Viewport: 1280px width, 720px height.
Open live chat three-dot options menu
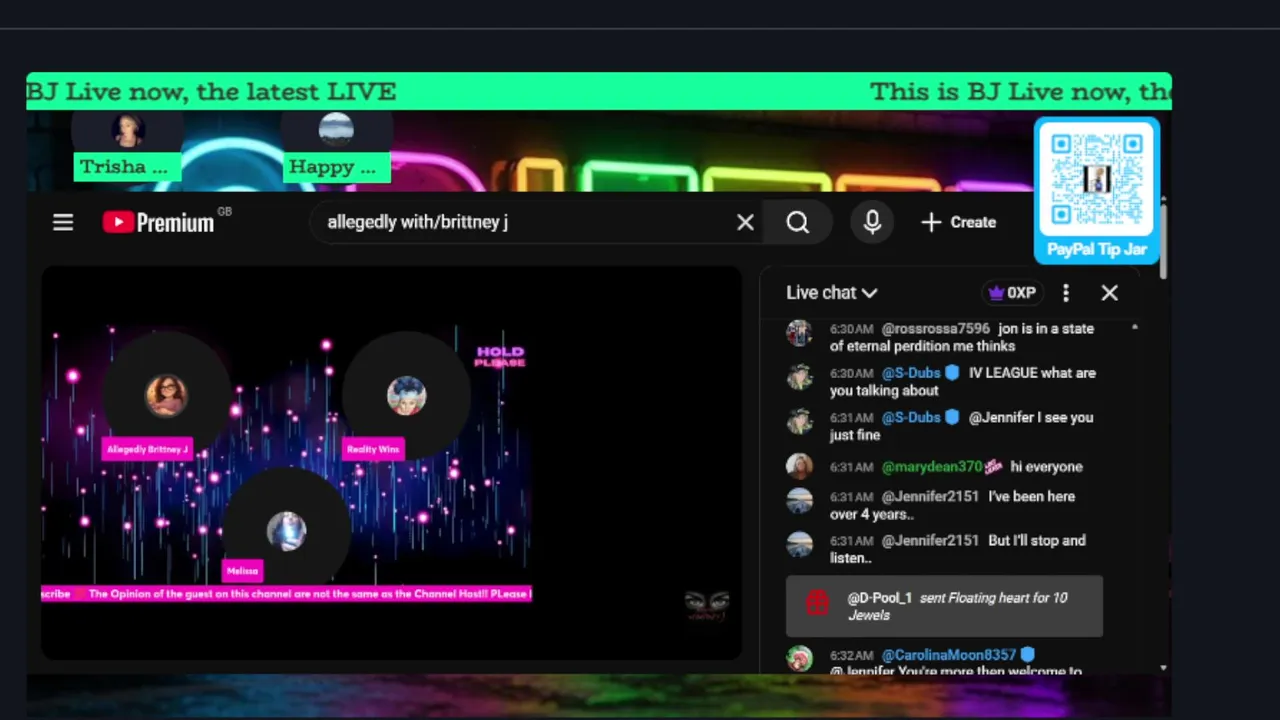[1066, 293]
